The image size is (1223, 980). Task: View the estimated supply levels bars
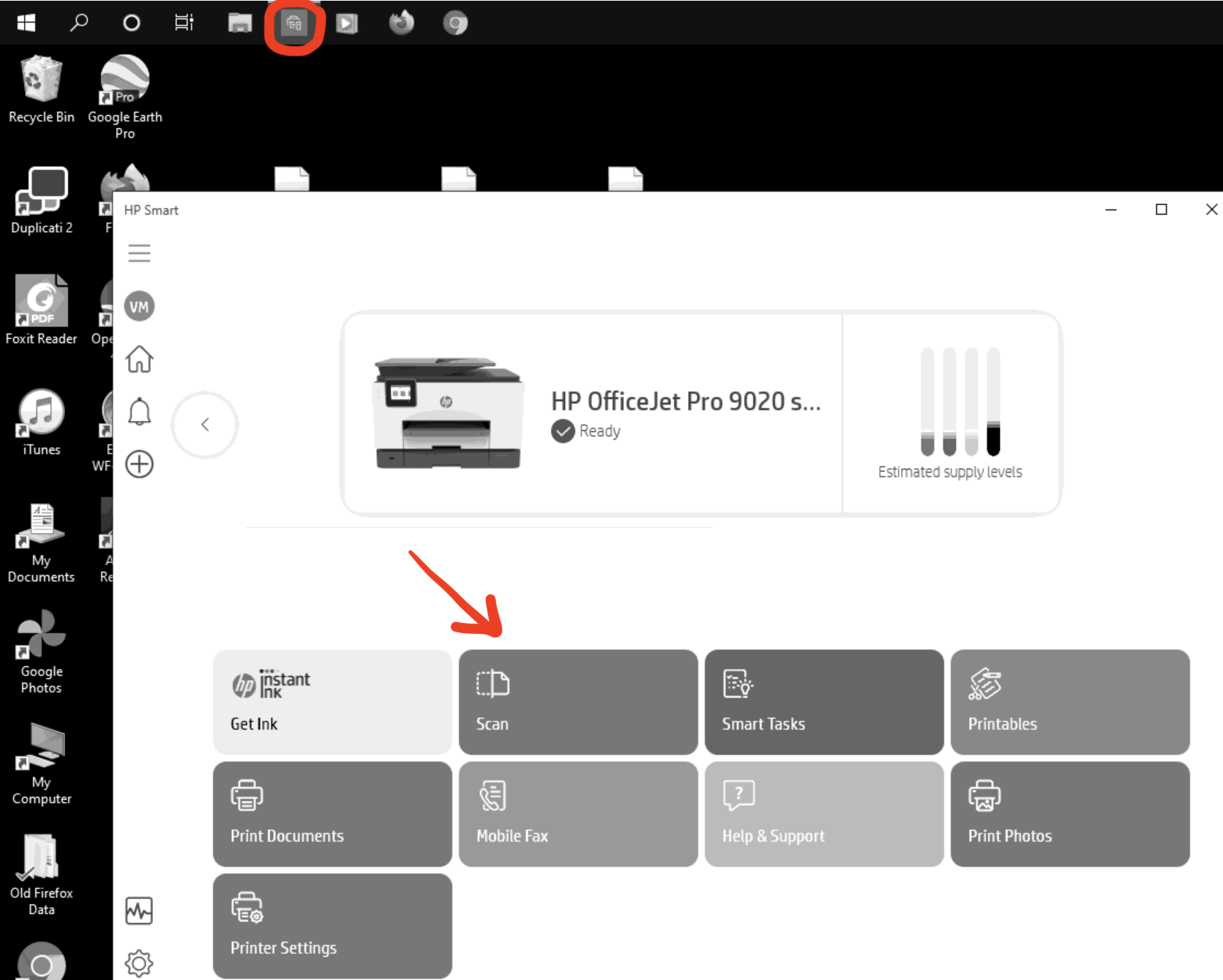[959, 403]
